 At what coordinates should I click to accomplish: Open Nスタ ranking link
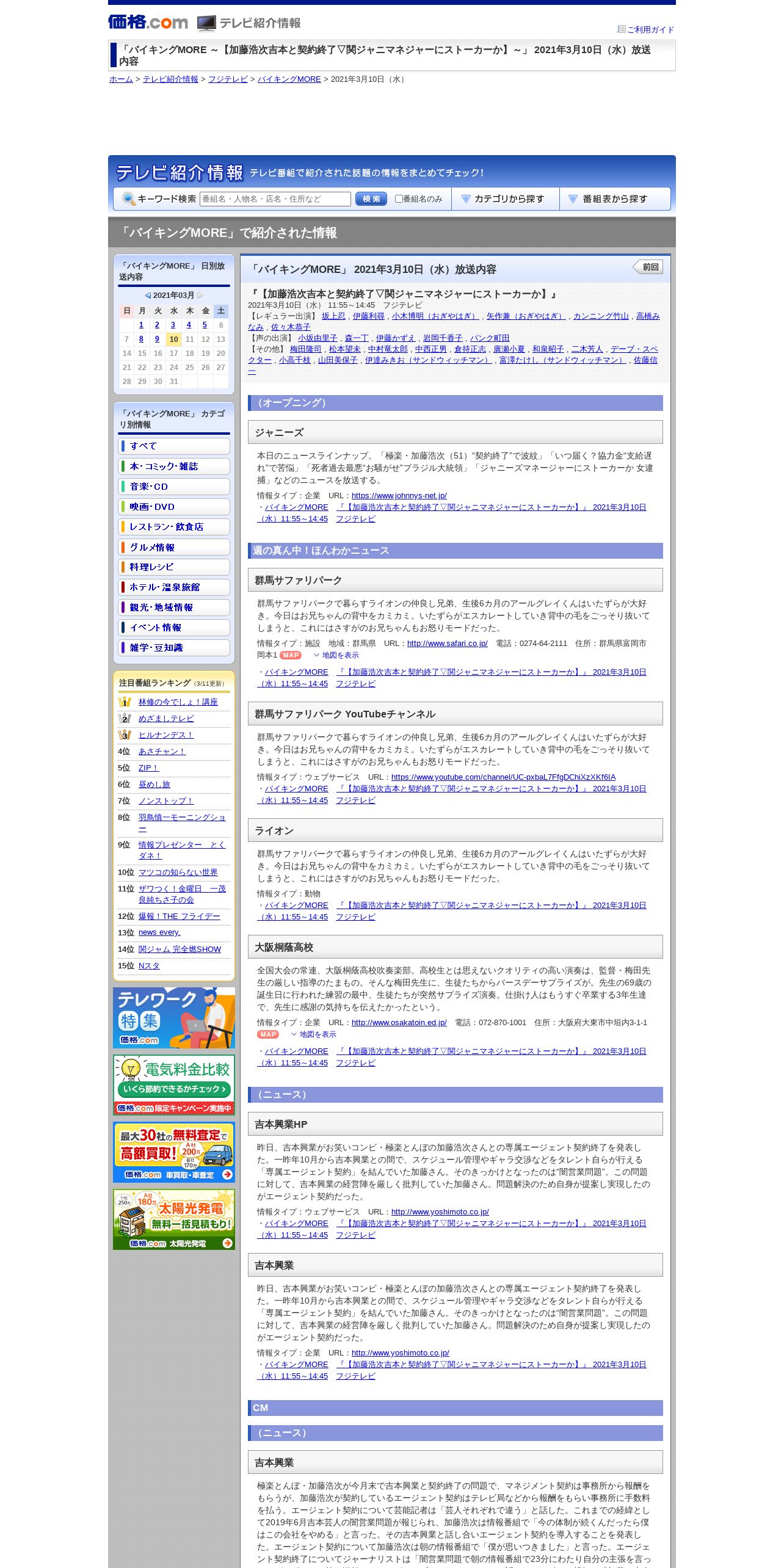tap(149, 966)
